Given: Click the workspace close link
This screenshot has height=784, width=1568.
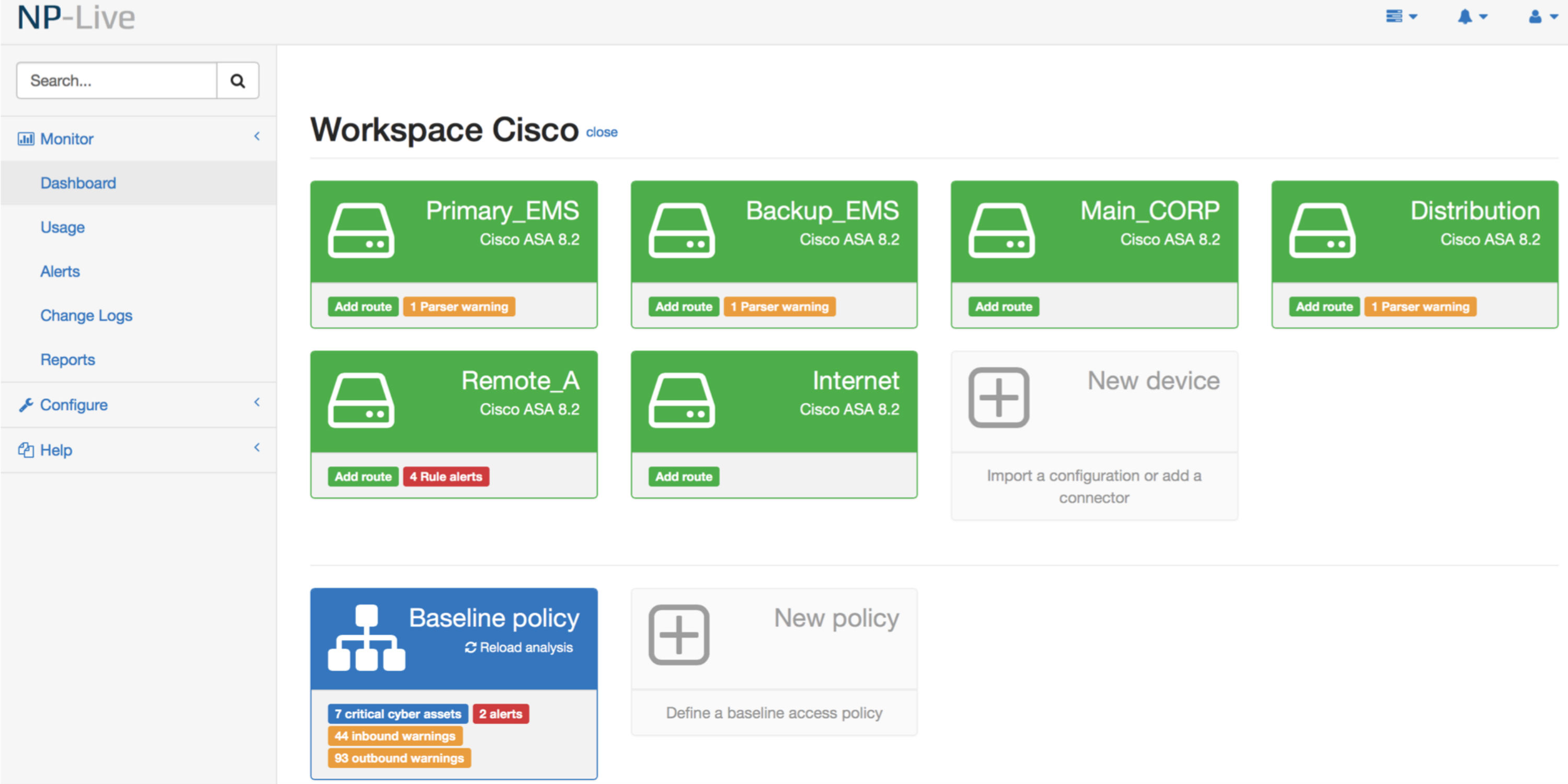Looking at the screenshot, I should coord(602,132).
